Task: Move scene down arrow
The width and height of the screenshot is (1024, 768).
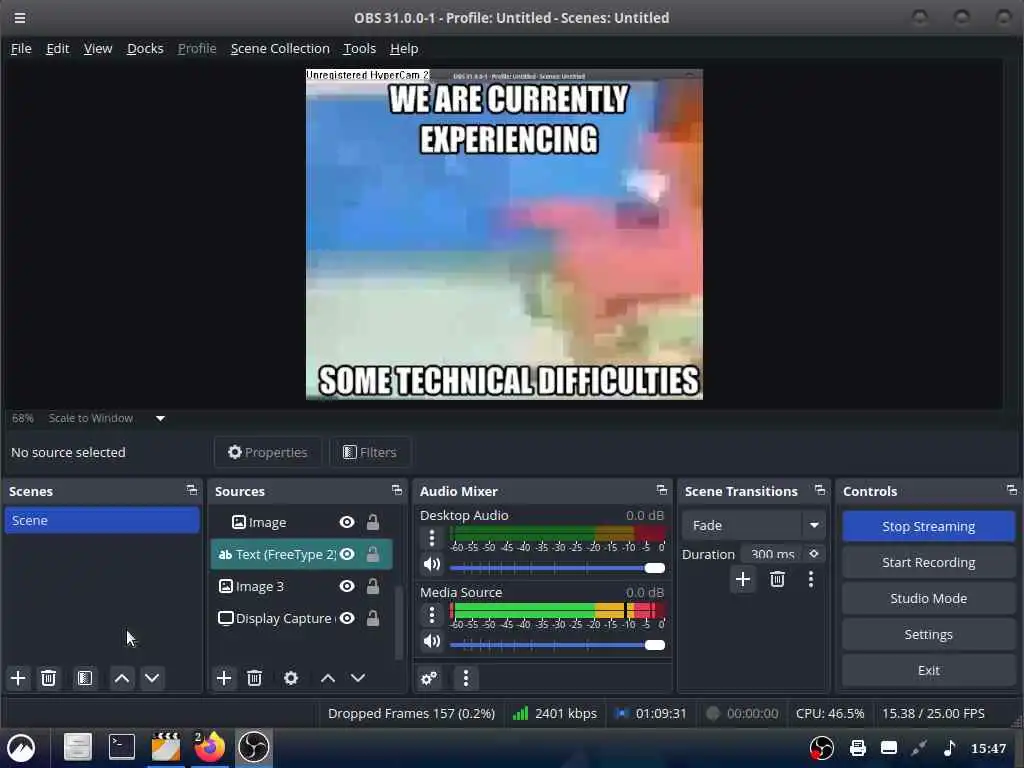Action: click(x=152, y=678)
